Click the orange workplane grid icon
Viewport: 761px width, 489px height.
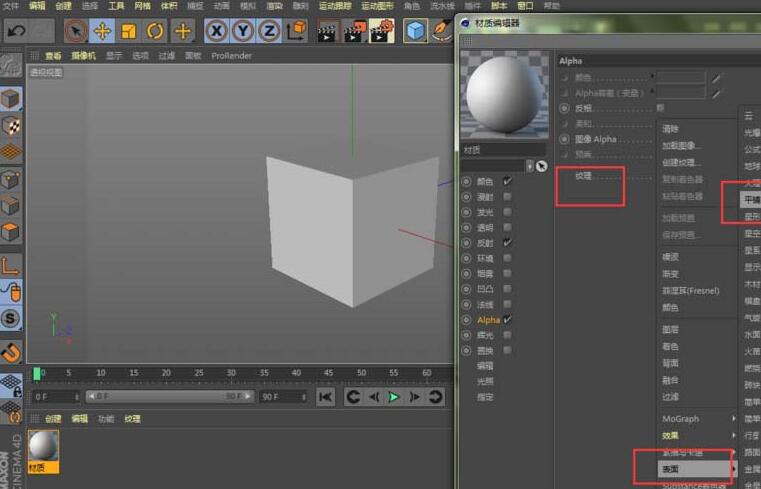11,152
